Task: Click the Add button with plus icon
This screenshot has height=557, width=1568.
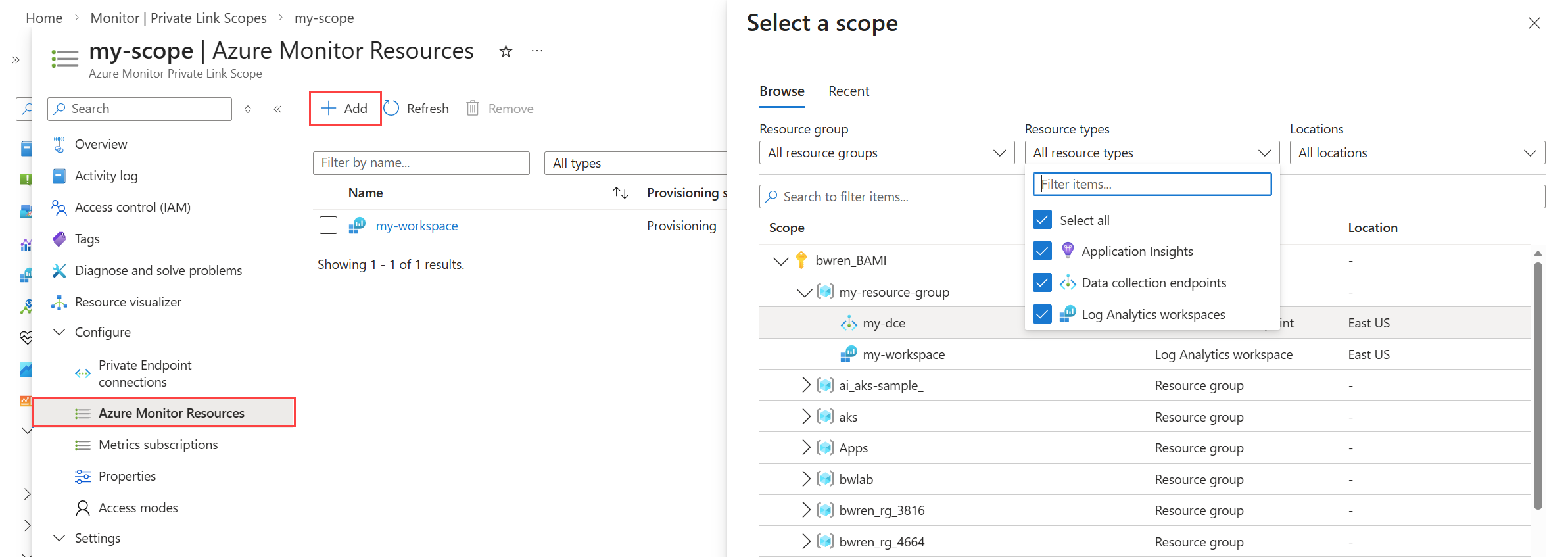Action: pyautogui.click(x=344, y=109)
